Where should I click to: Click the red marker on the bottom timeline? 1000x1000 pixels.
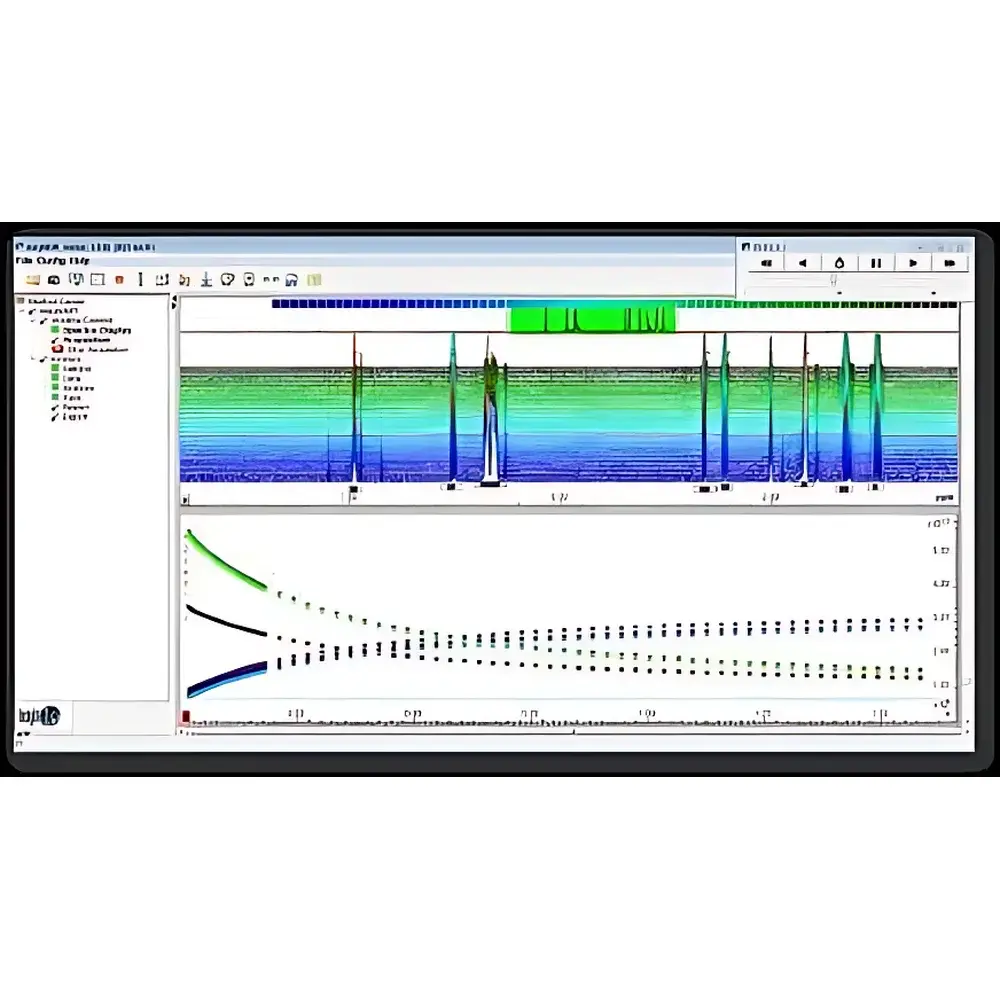click(x=186, y=717)
